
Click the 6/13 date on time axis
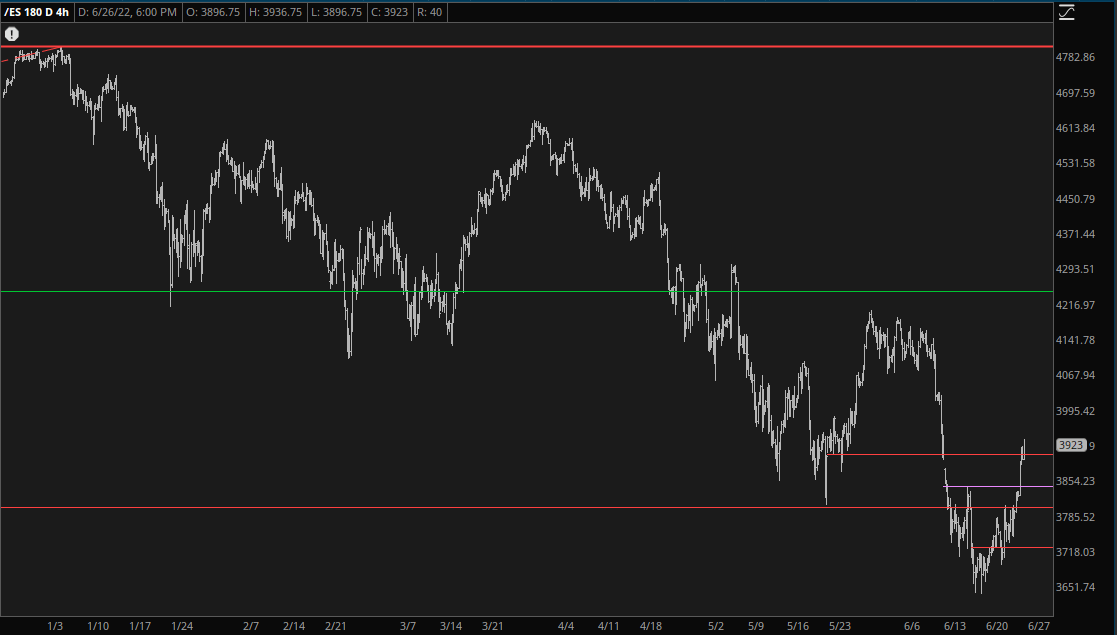coord(955,626)
